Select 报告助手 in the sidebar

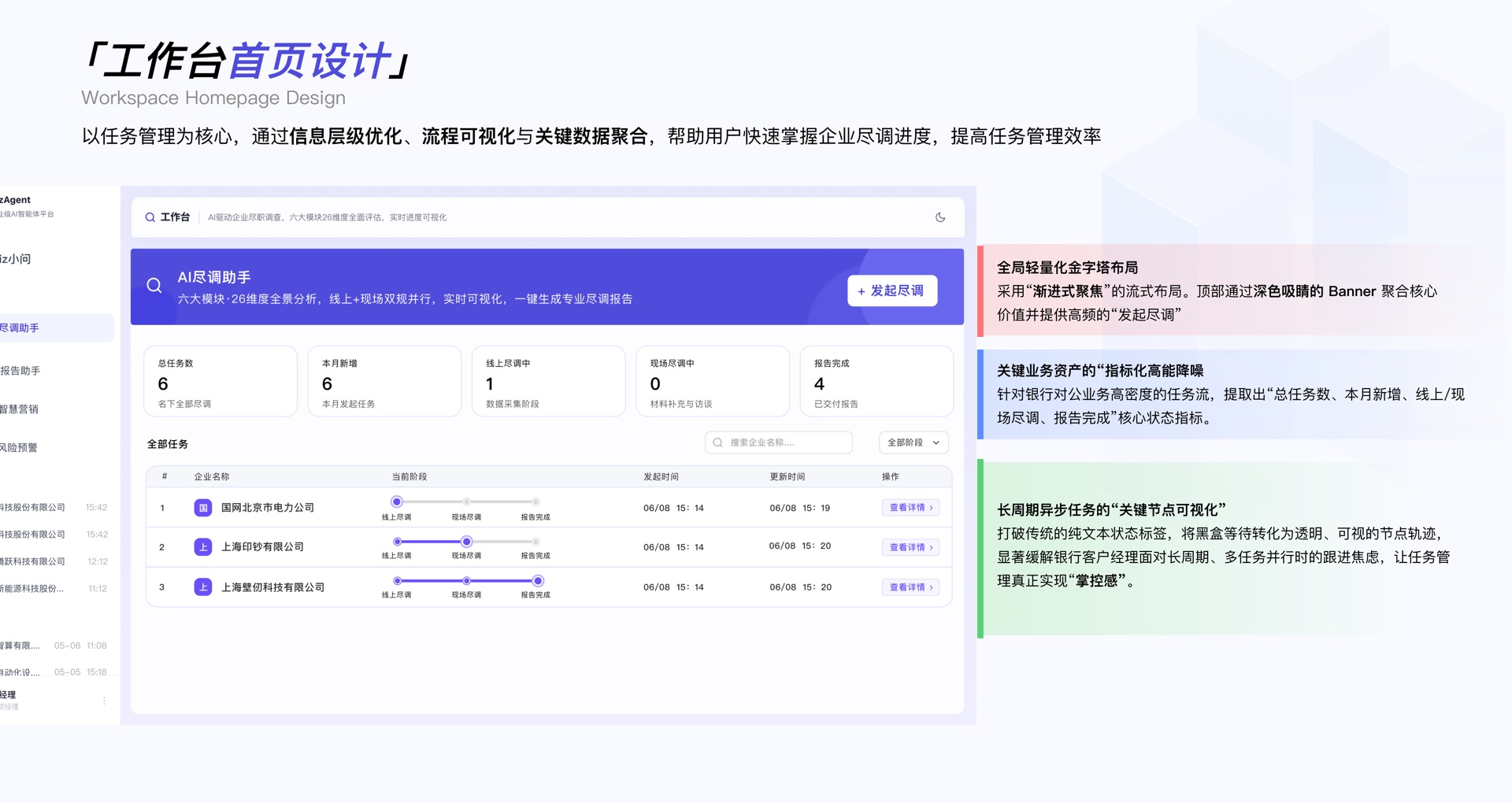pyautogui.click(x=20, y=371)
